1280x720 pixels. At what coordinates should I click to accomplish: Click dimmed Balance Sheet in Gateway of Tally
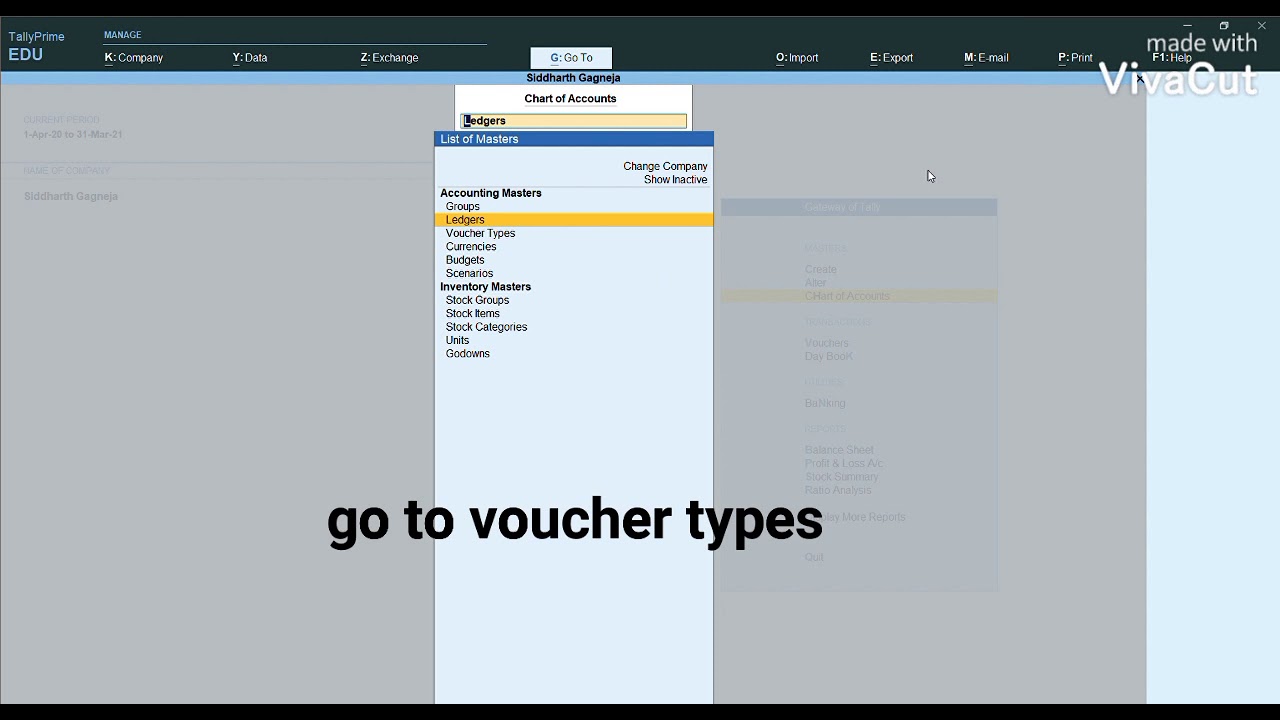click(839, 450)
